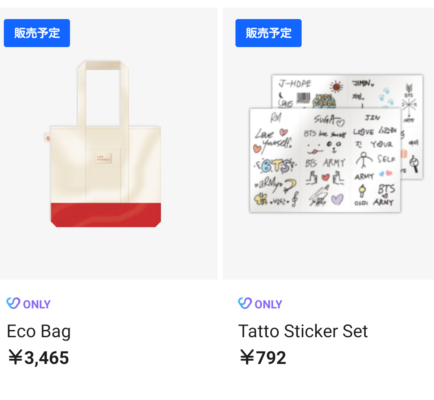Click the SUGA column on the sticker sheet

325,160
